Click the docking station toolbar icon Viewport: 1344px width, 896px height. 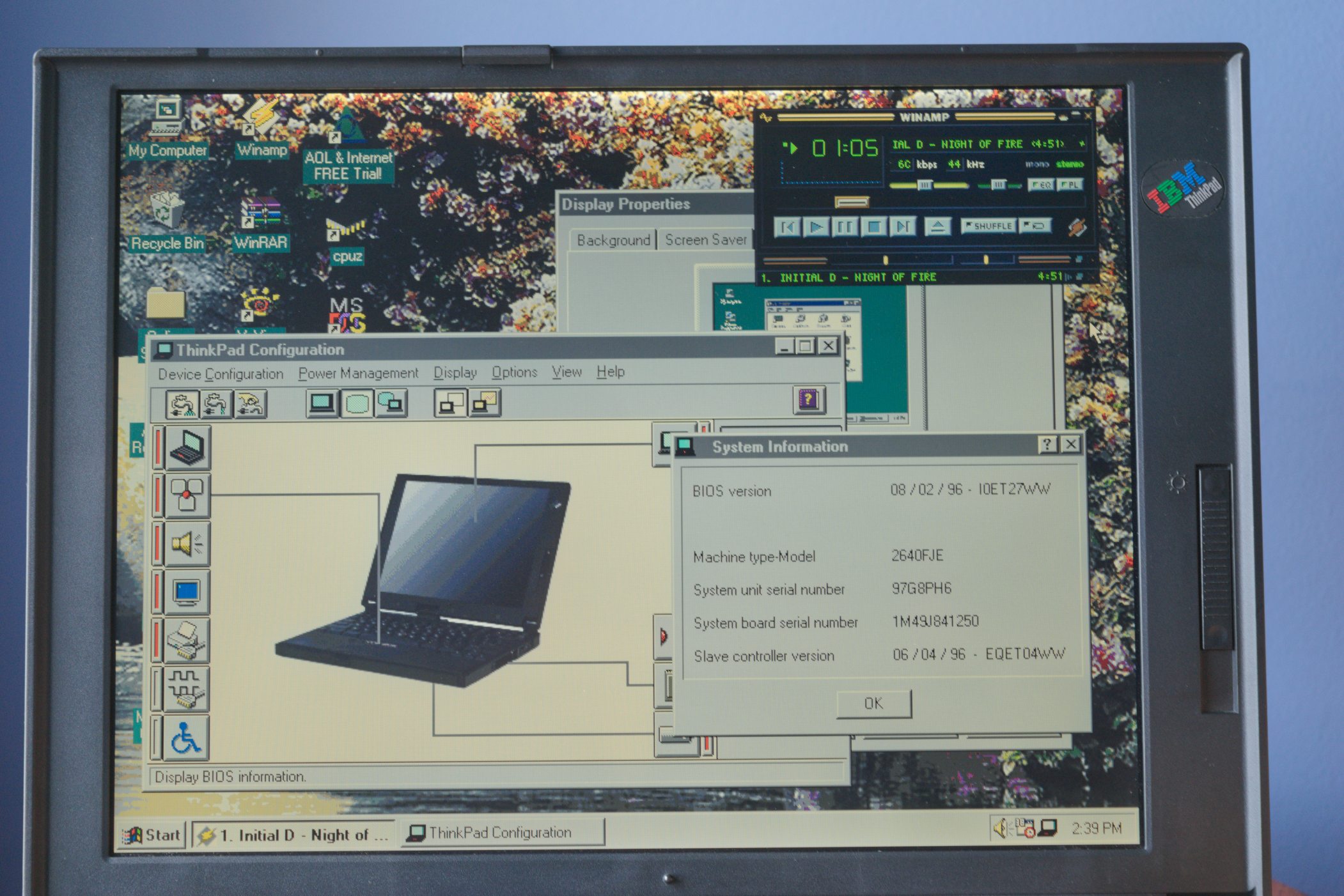click(450, 403)
